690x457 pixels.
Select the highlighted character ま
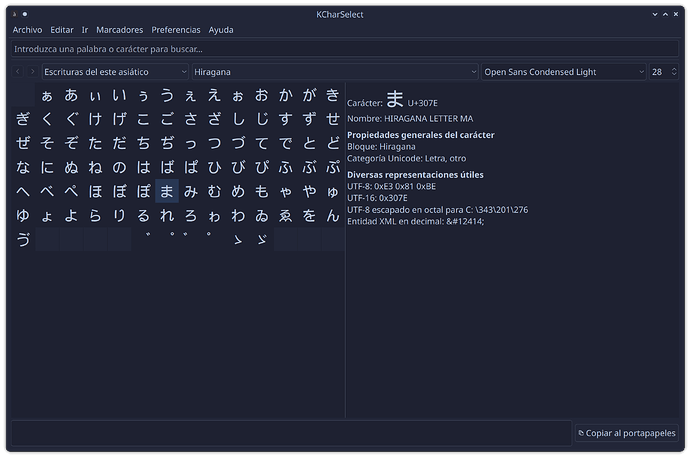tap(167, 191)
